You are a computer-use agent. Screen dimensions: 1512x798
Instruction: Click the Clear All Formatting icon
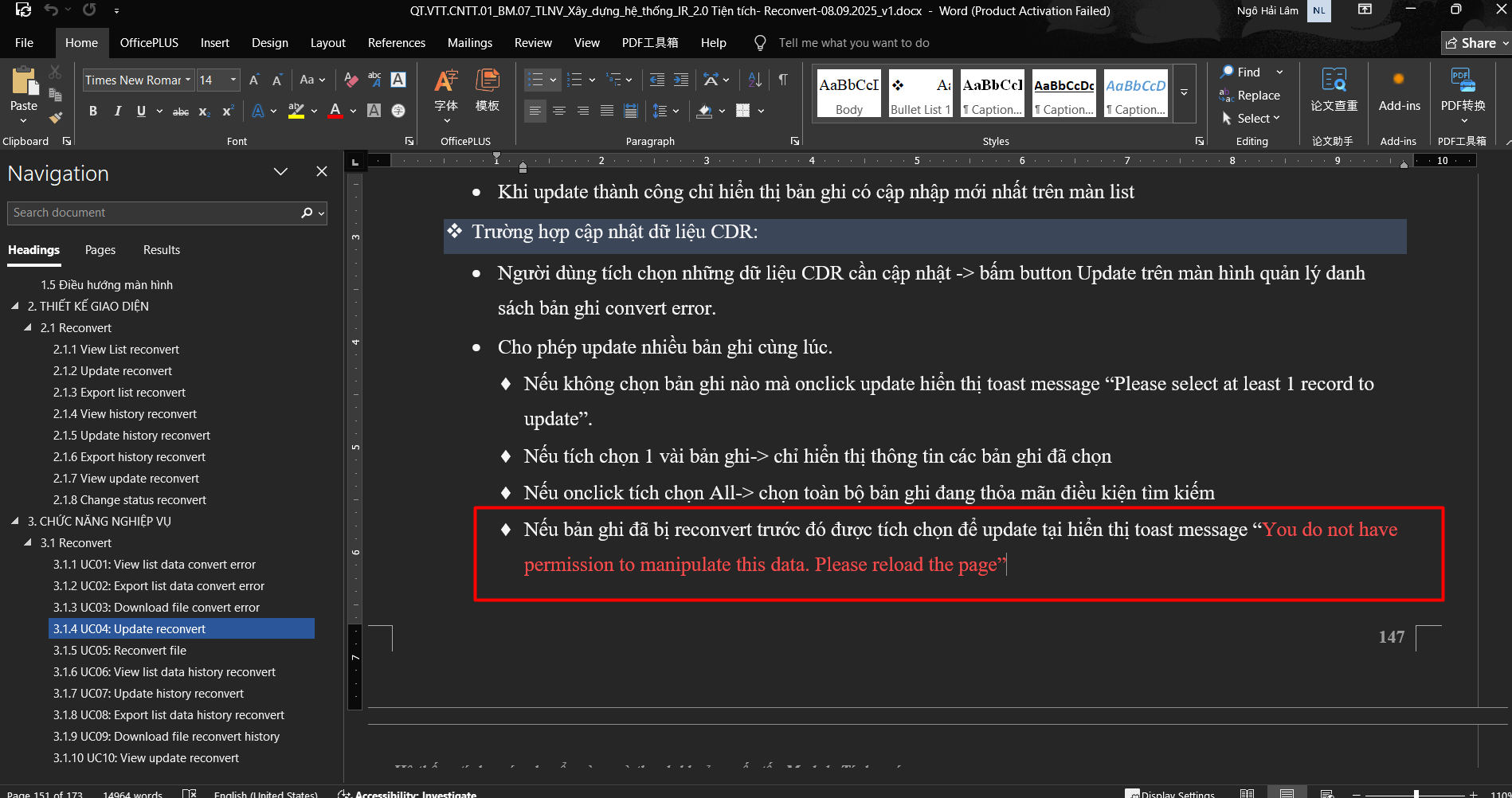(351, 80)
